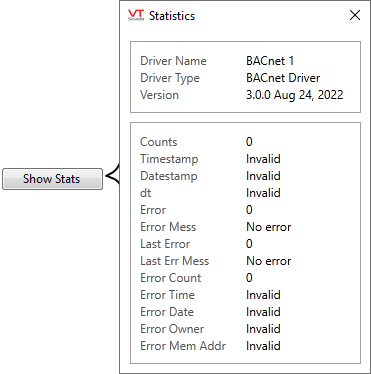Select the Error Date Invalid value
The height and width of the screenshot is (374, 371).
263,312
